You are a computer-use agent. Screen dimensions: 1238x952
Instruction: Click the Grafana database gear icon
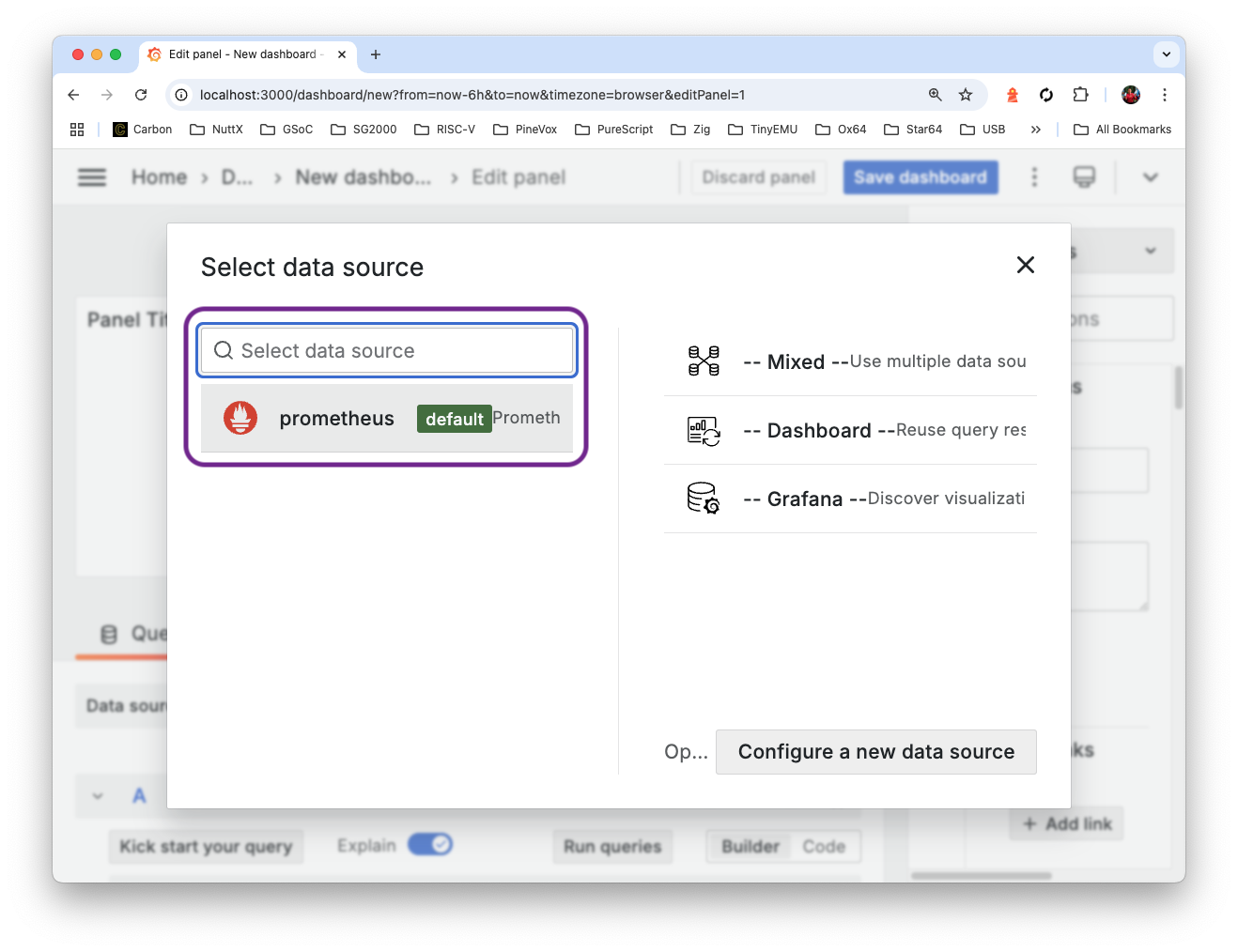tap(704, 499)
